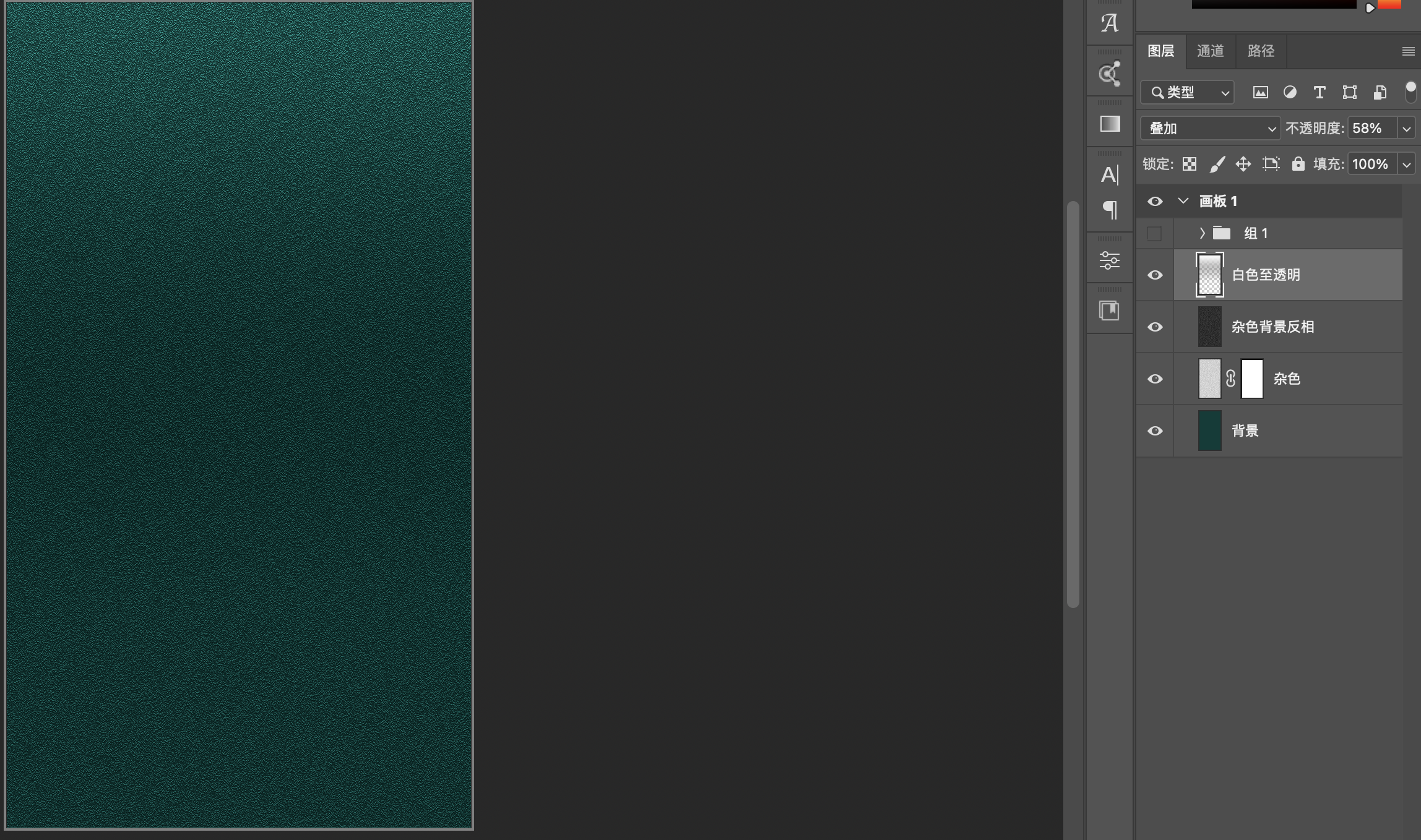Click the 杂色 layer mask thumbnail
The image size is (1421, 840).
click(x=1252, y=379)
